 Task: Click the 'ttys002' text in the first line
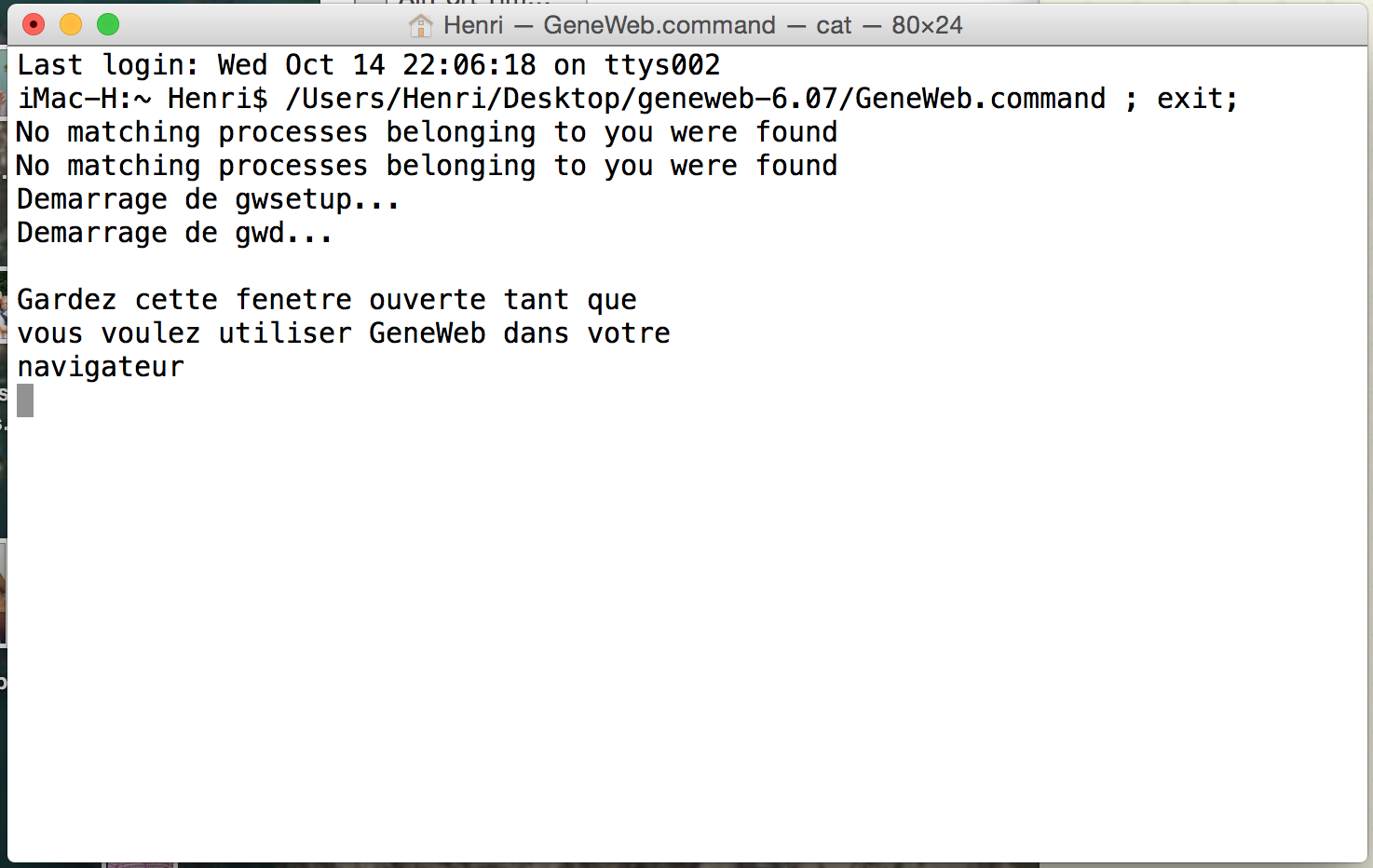pos(662,65)
